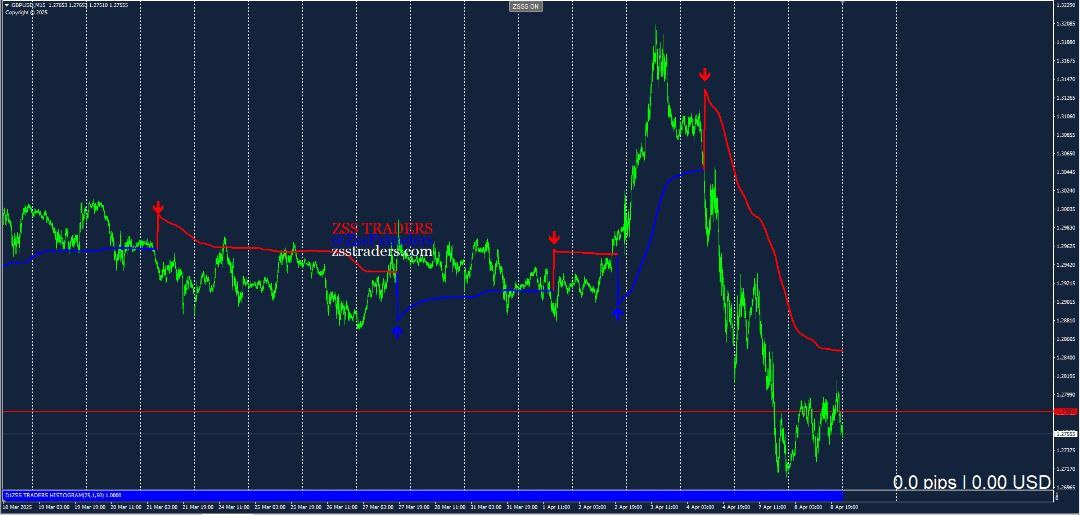Select the red sell arrow at the 4 Apr peak
The image size is (1080, 515).
705,74
